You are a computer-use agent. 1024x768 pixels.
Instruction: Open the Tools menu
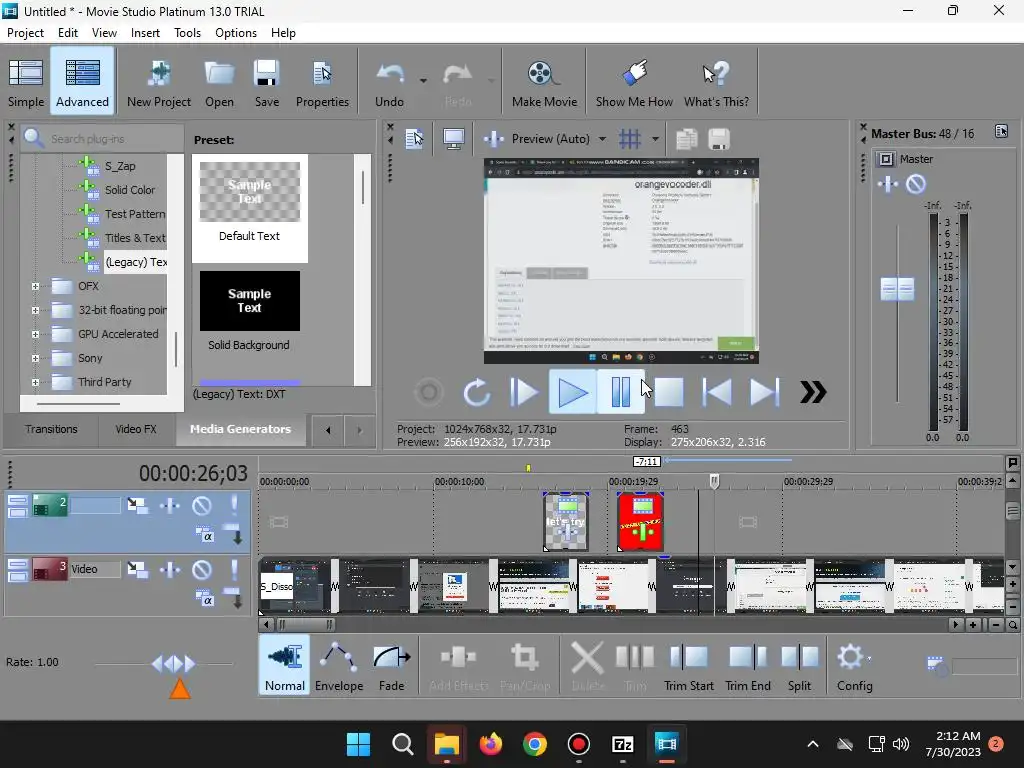[x=187, y=33]
